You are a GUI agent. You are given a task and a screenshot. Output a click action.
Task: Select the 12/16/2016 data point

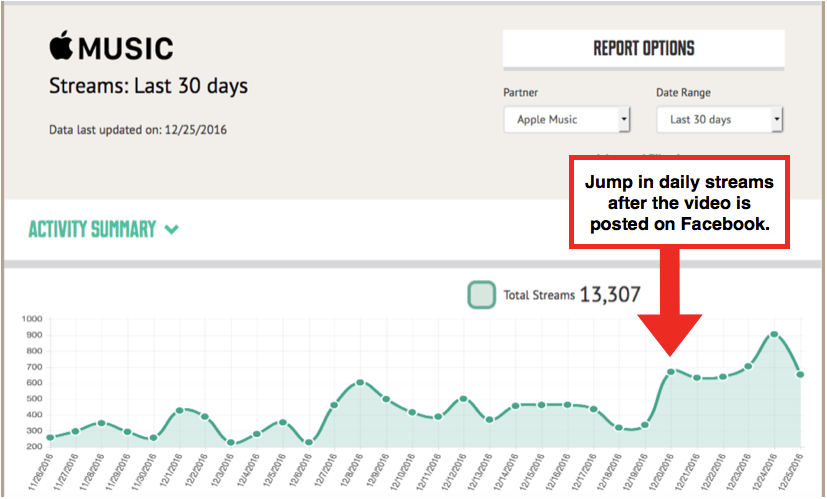click(x=568, y=405)
